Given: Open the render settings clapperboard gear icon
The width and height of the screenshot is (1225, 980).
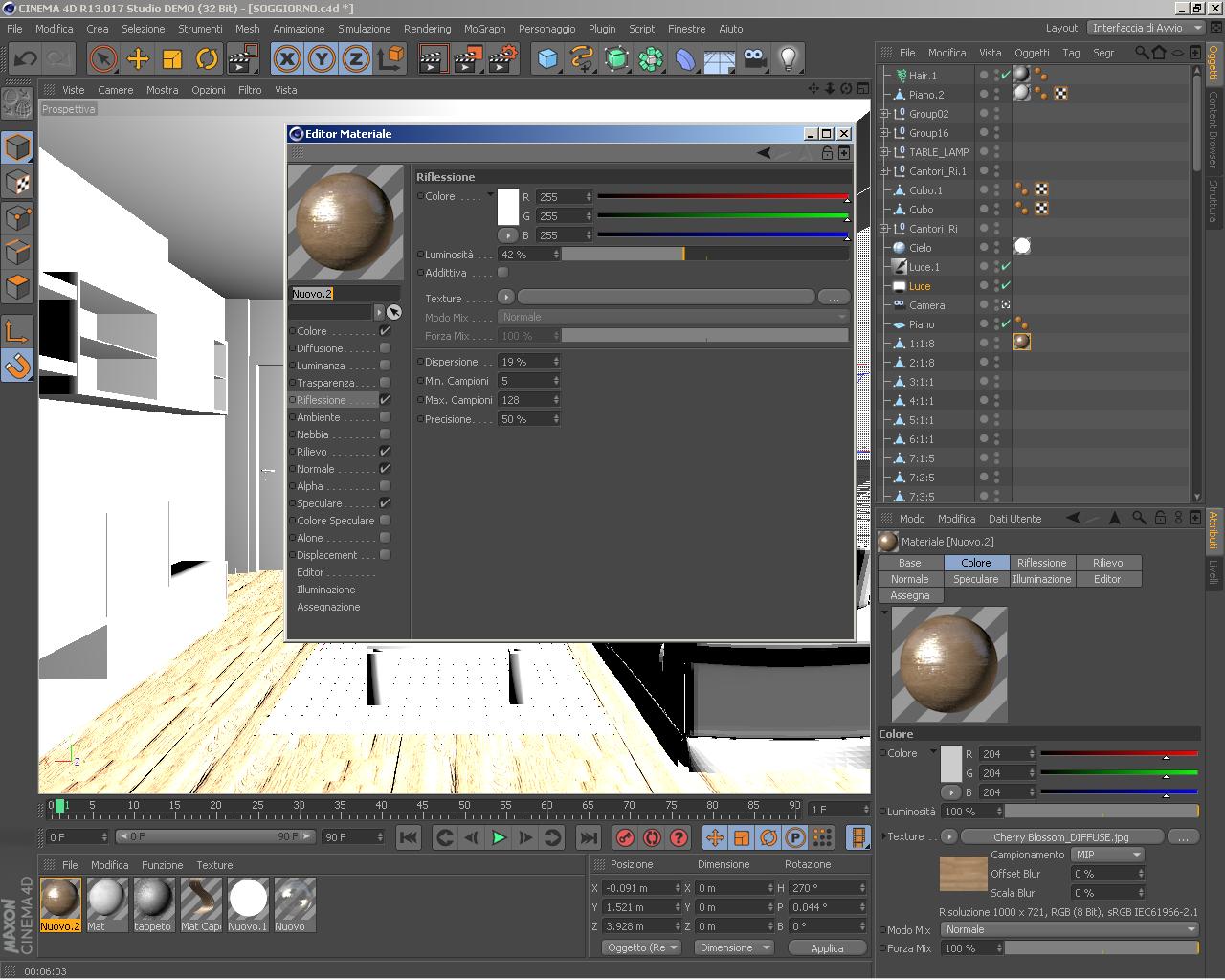Looking at the screenshot, I should [x=502, y=59].
